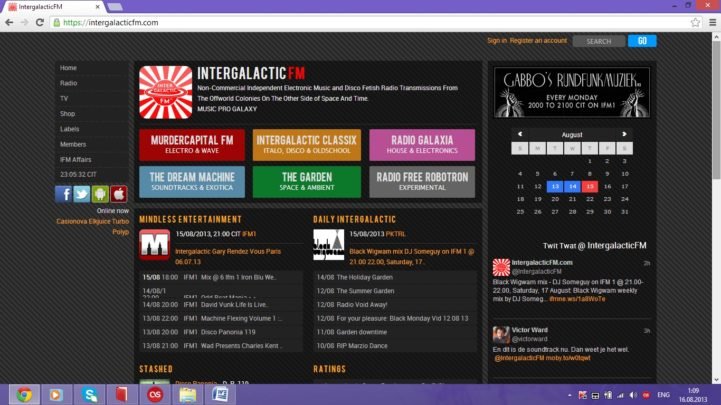Click into the SEARCH input field
Screen dimensions: 721x405
pos(599,41)
